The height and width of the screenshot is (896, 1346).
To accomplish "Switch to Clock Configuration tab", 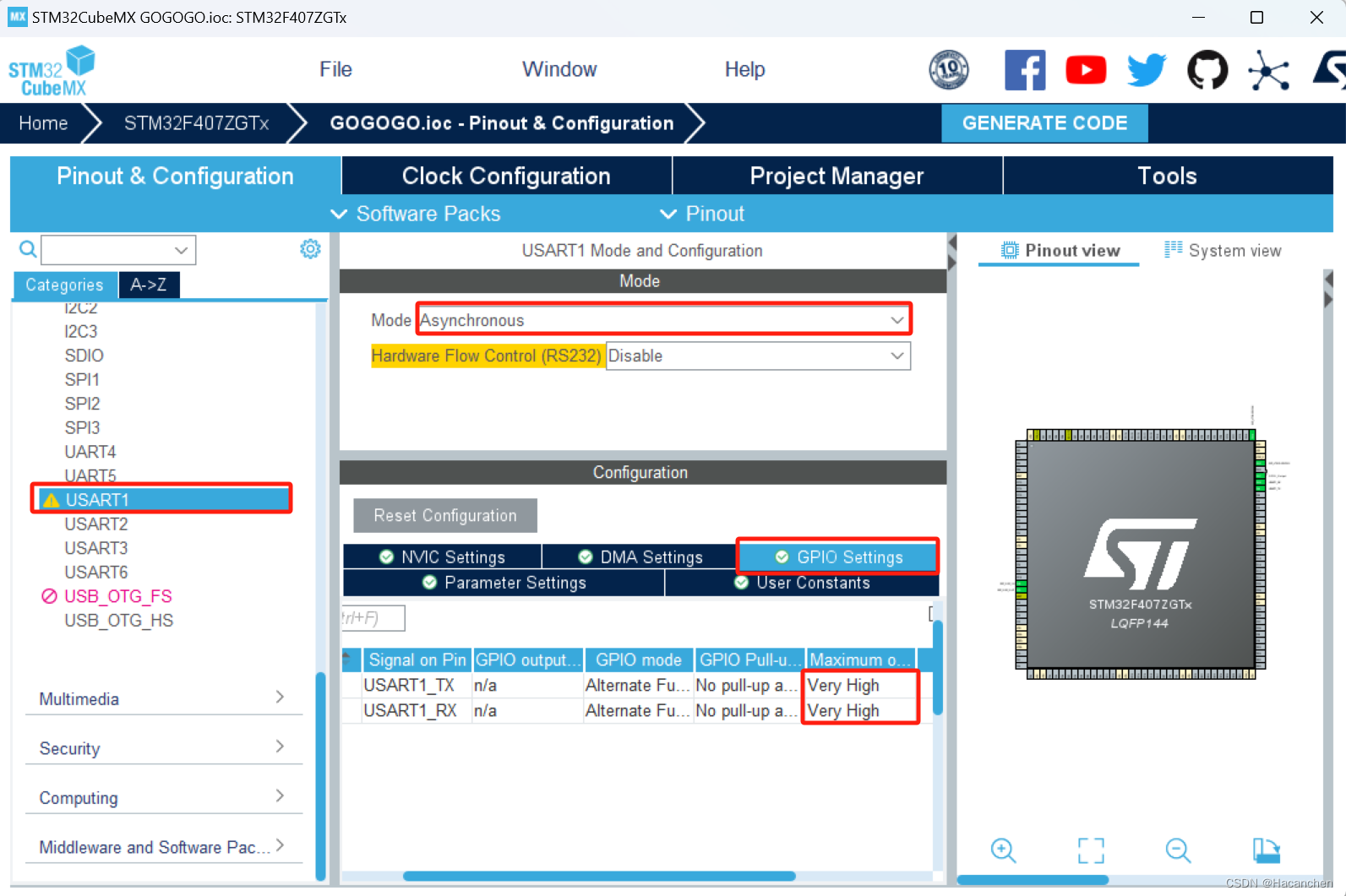I will [x=506, y=176].
